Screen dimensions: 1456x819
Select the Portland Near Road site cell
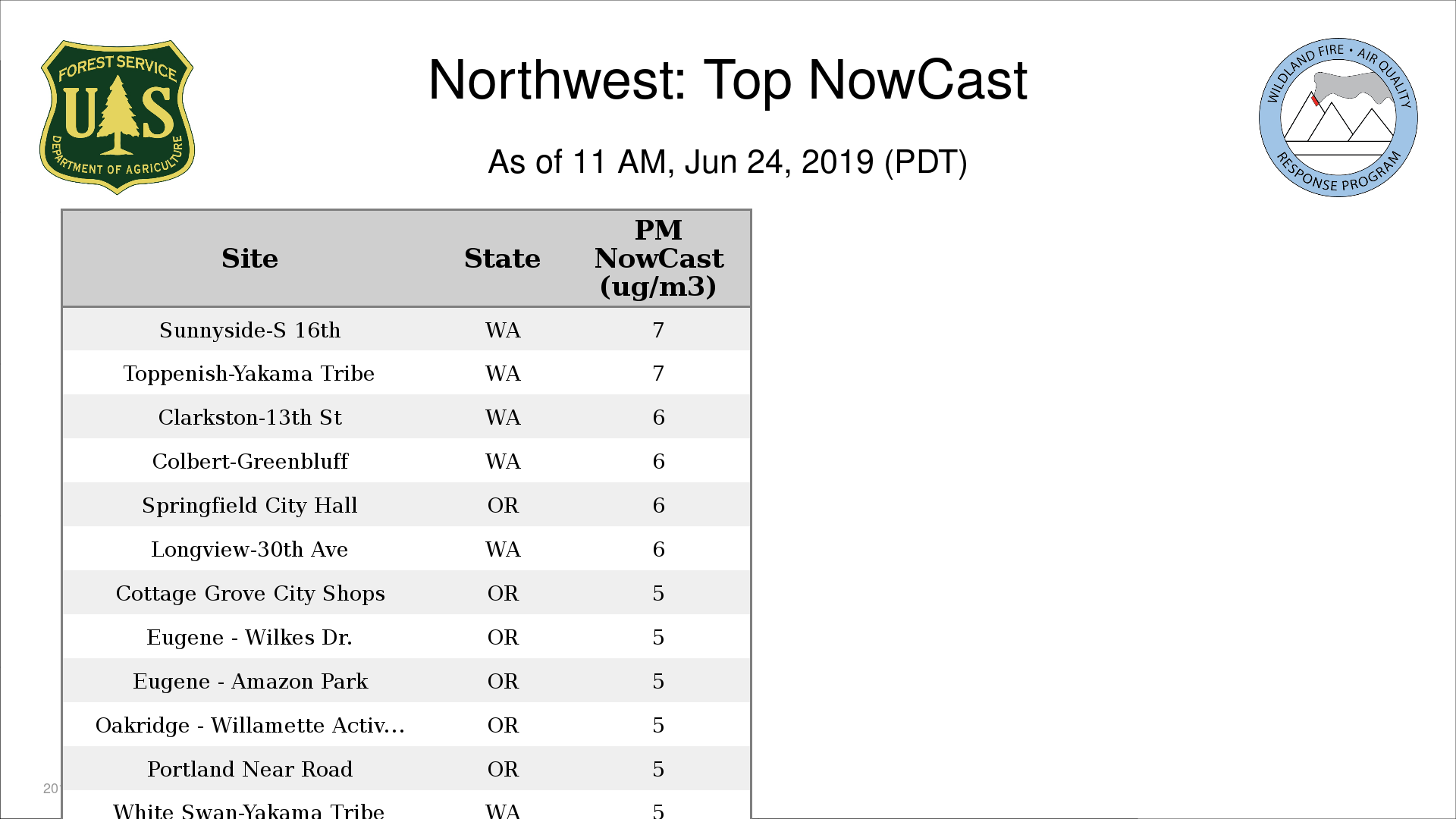[x=249, y=770]
